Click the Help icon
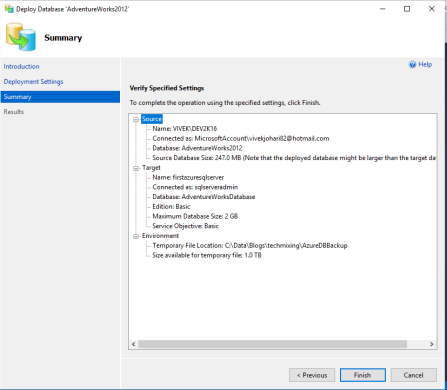This screenshot has height=390, width=447. 412,65
